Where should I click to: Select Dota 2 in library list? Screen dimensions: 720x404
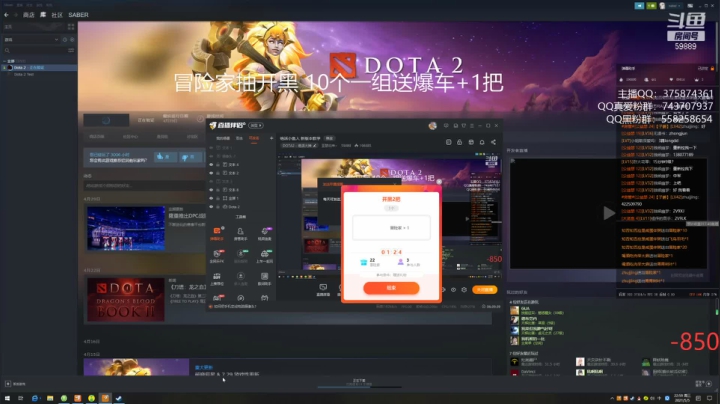[x=39, y=67]
